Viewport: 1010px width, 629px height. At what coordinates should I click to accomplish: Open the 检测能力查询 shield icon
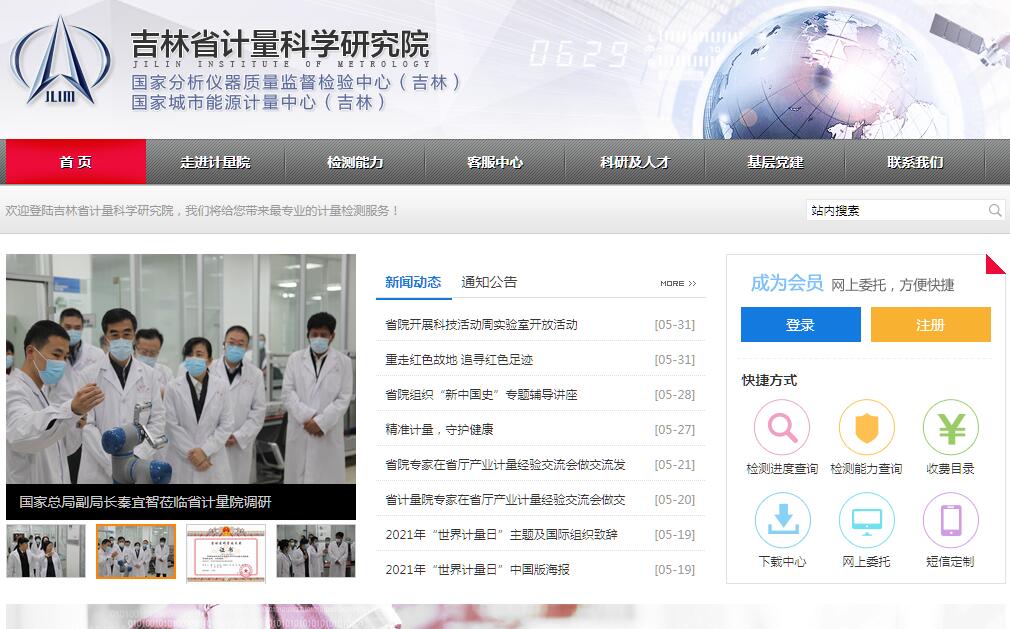point(866,428)
